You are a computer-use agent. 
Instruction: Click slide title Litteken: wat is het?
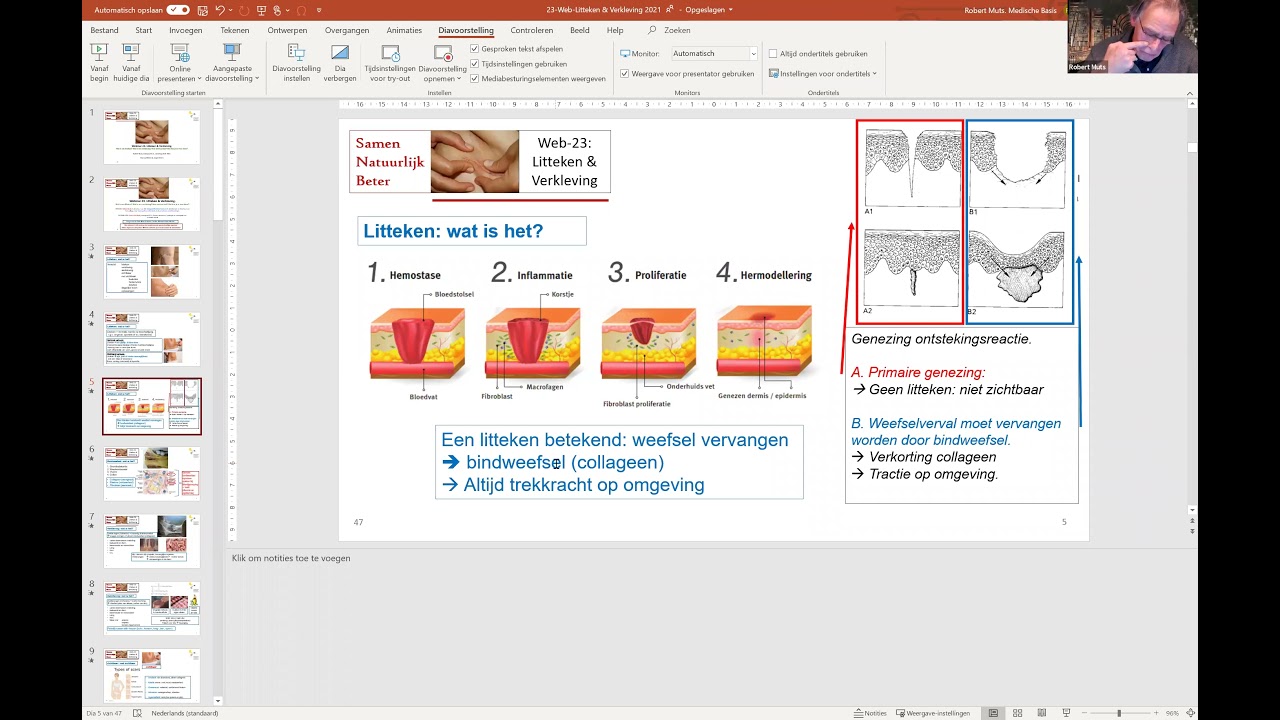tap(453, 231)
